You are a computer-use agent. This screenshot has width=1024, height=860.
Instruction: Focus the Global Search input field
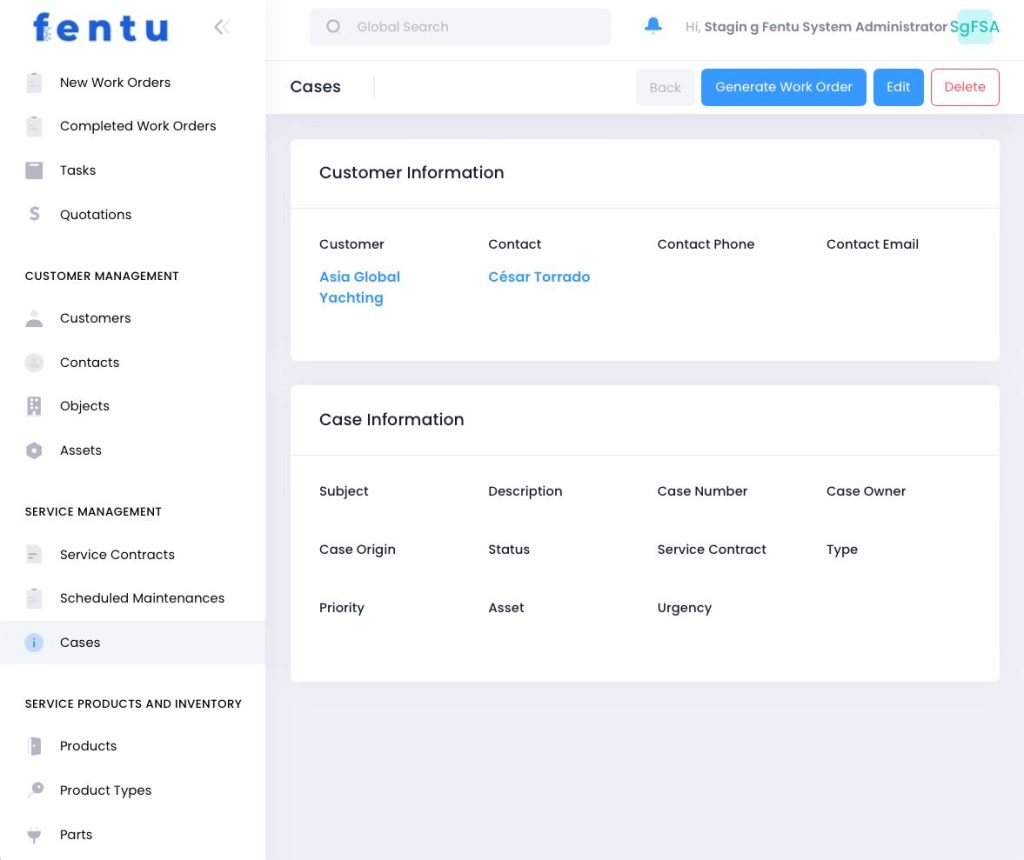pos(470,27)
